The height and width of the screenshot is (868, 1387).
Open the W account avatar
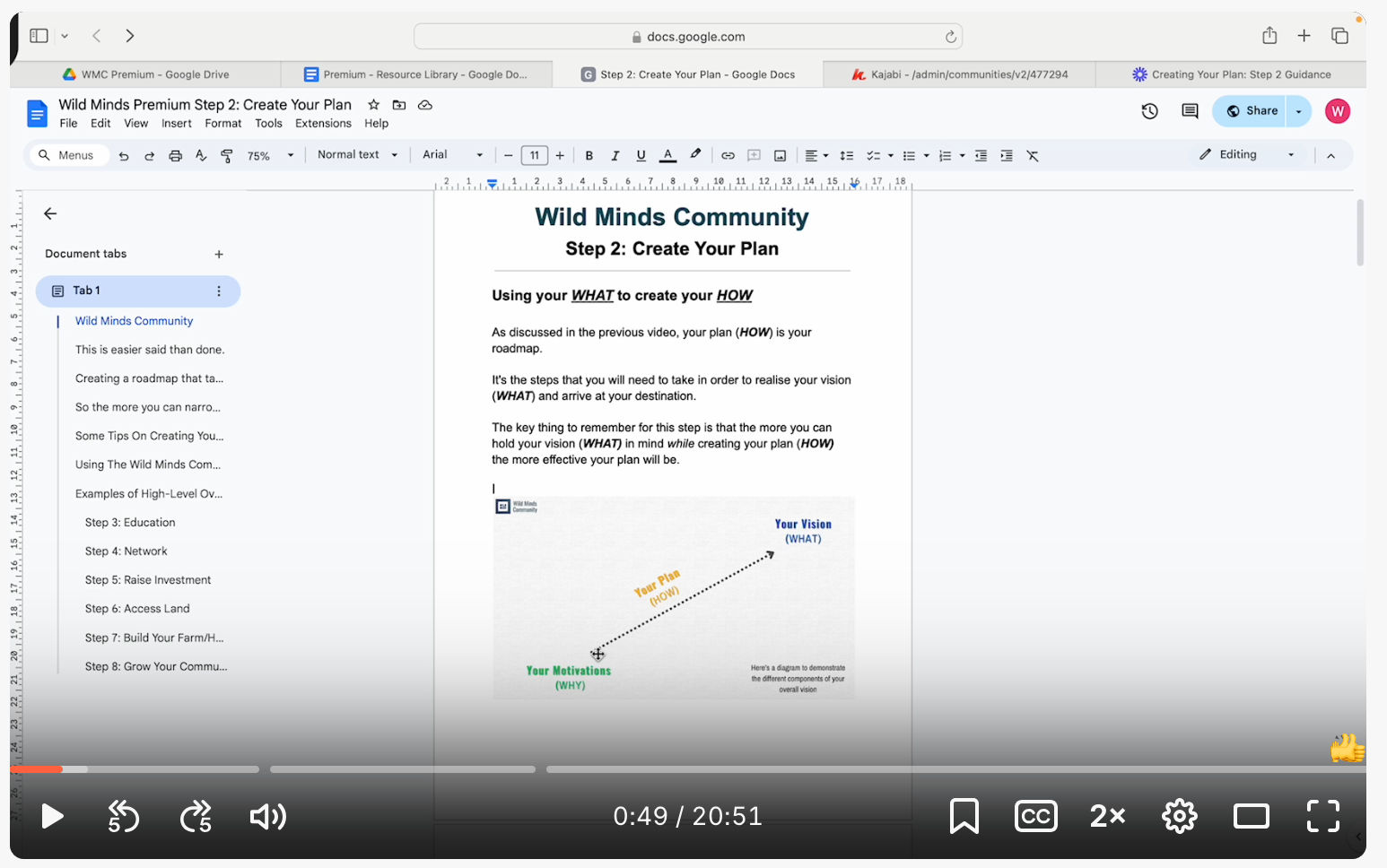click(1338, 111)
